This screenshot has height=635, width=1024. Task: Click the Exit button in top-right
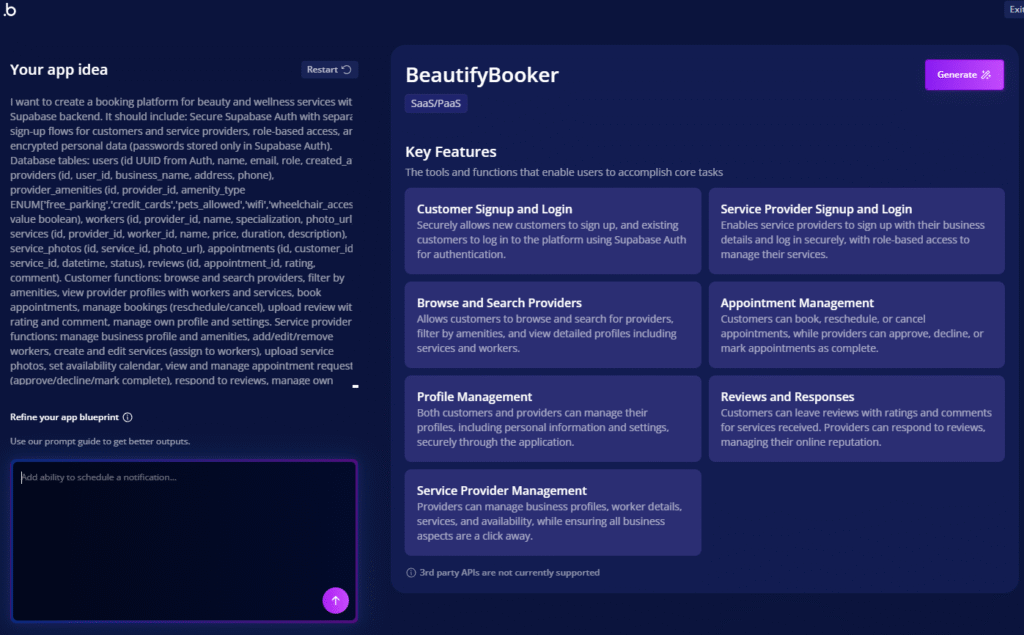(1014, 10)
